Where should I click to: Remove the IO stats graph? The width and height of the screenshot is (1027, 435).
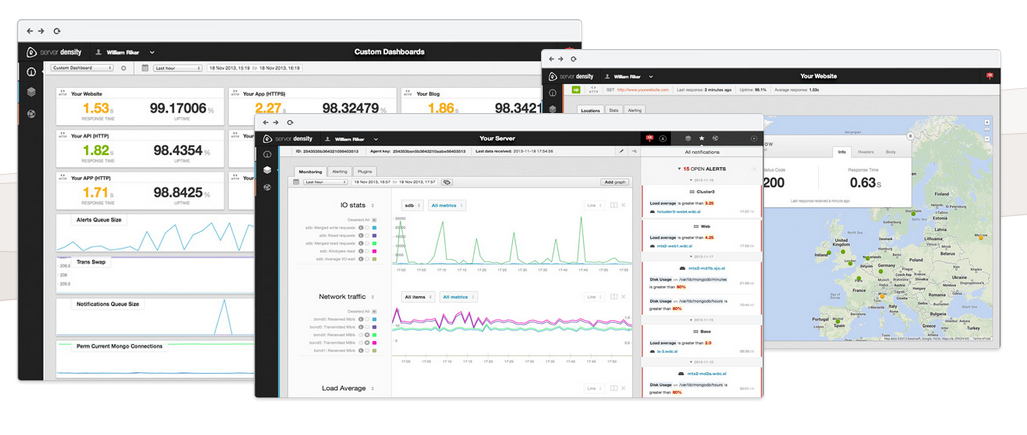tap(623, 205)
